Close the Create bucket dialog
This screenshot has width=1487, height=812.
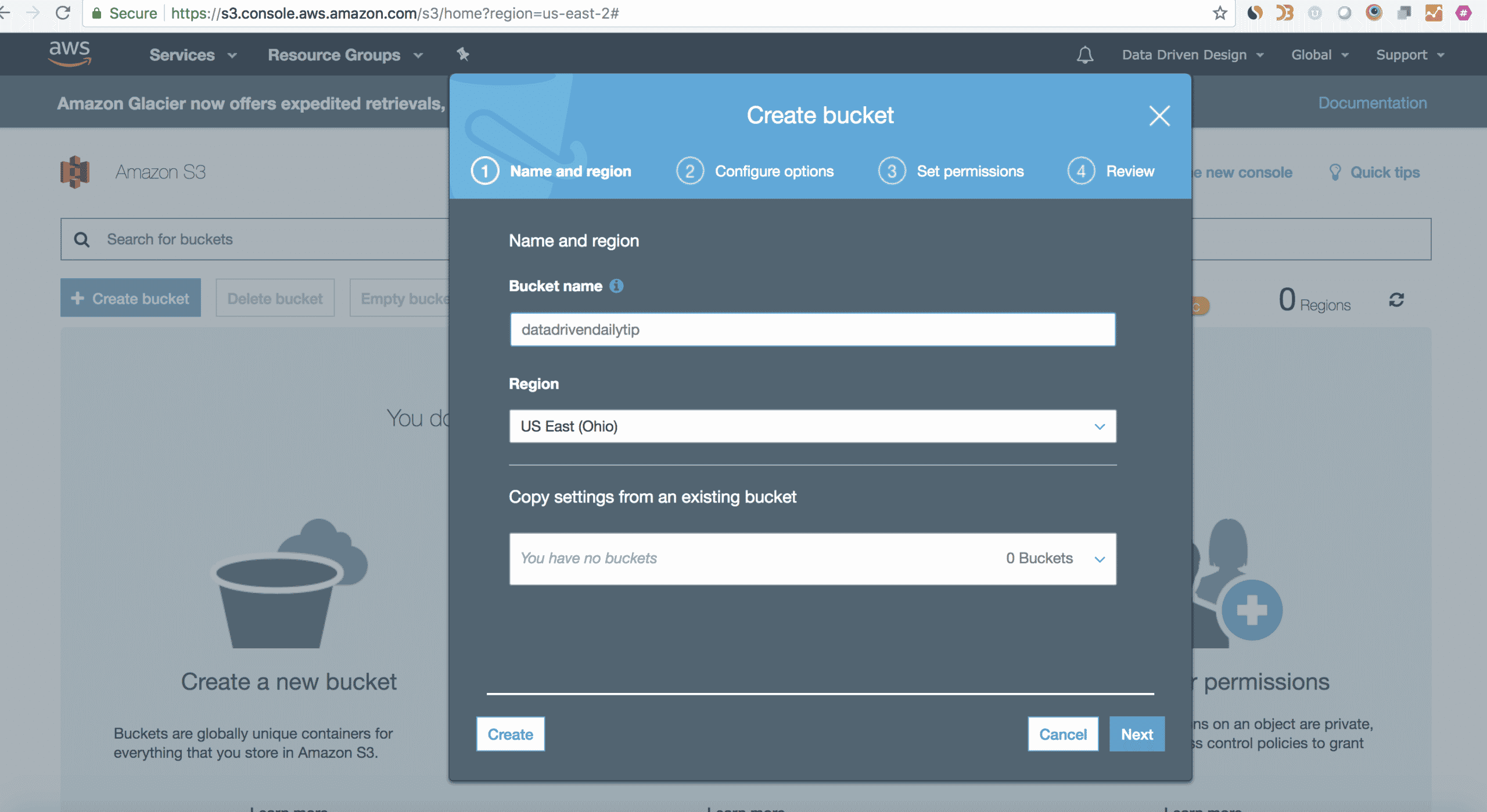(1159, 116)
